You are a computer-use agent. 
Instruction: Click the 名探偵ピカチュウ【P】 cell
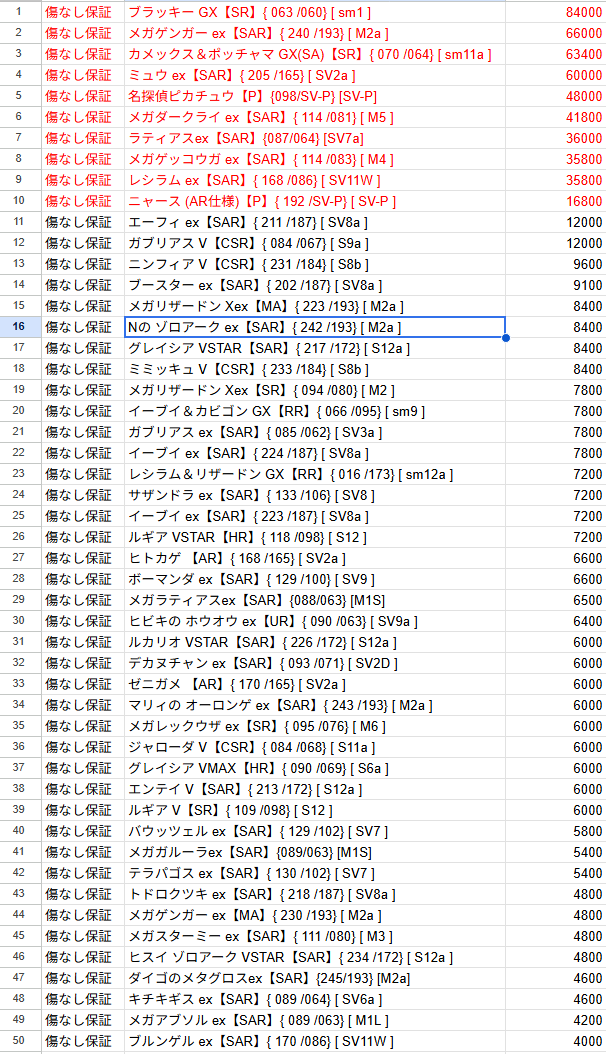coord(314,95)
